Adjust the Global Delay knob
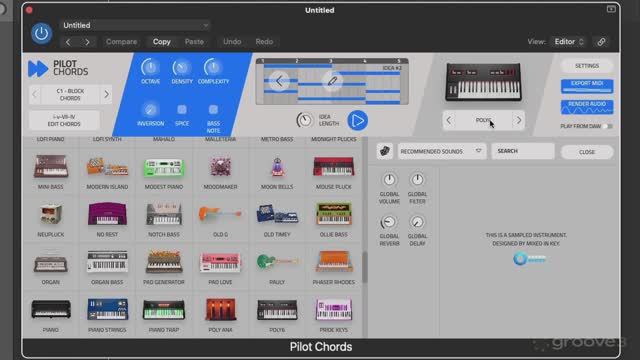 [417, 222]
